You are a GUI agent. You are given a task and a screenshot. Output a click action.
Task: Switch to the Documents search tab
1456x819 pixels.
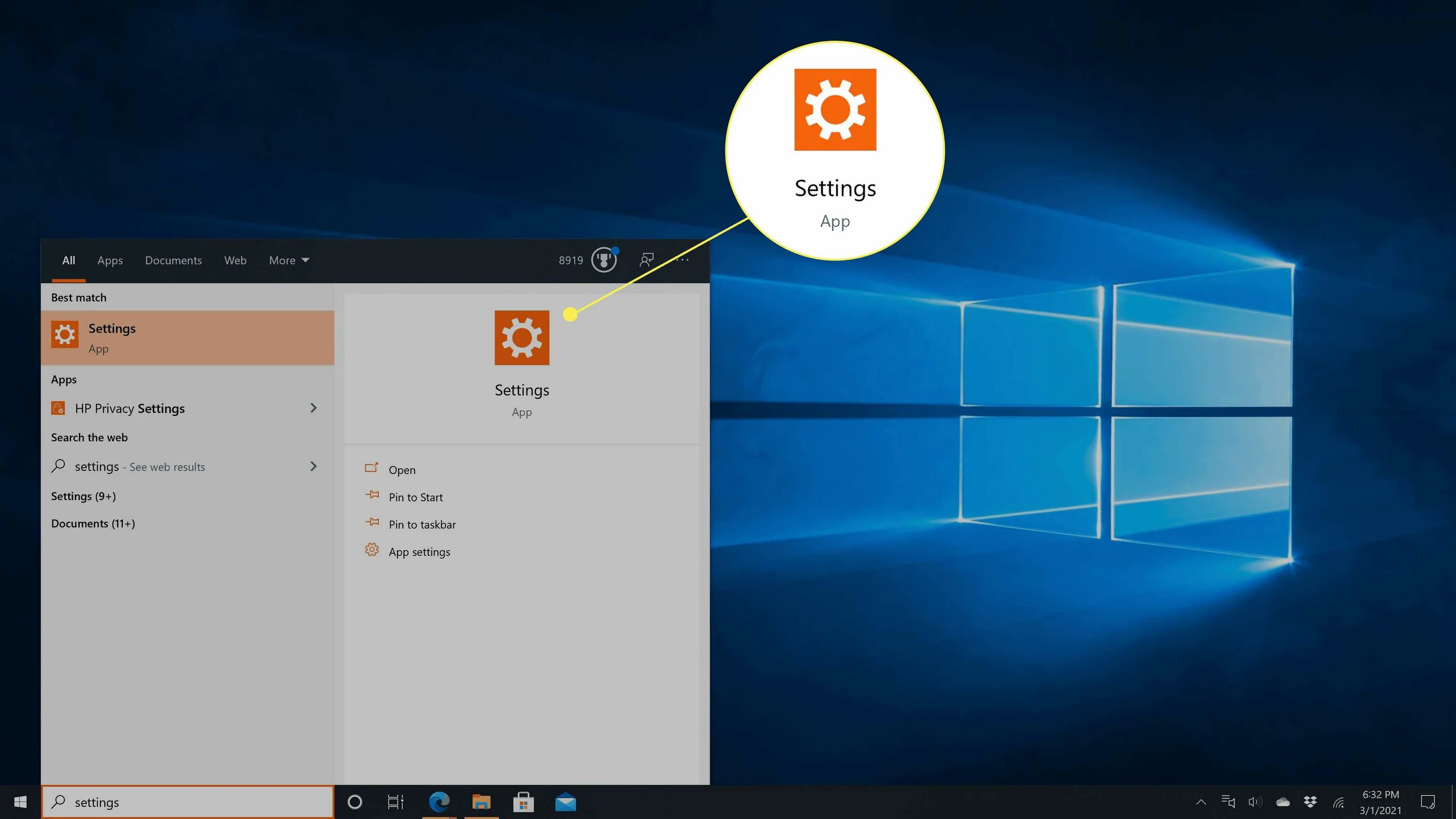point(173,260)
